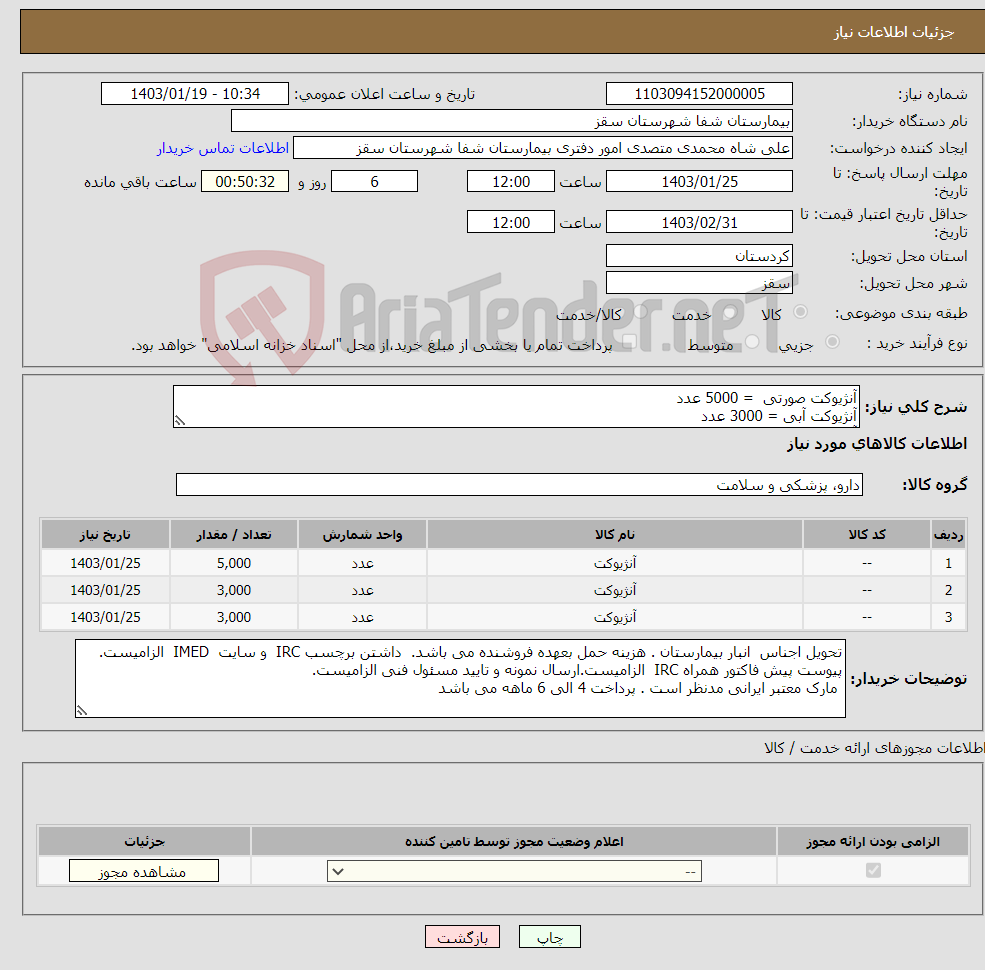Click need date 1403/01/25 in row 3
985x970 pixels.
(105, 618)
